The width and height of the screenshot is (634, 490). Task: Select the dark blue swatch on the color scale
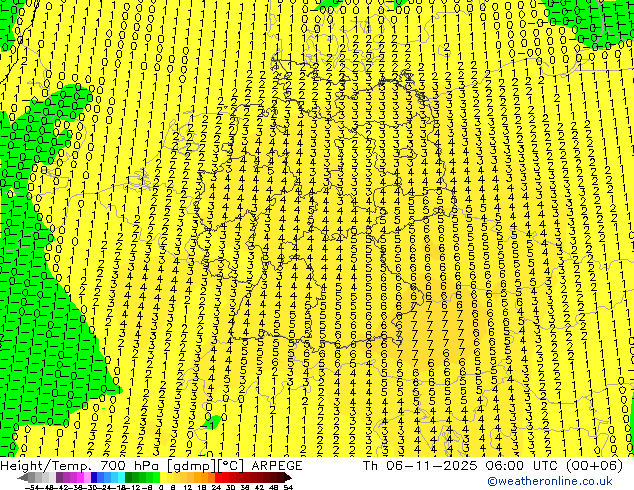click(94, 477)
